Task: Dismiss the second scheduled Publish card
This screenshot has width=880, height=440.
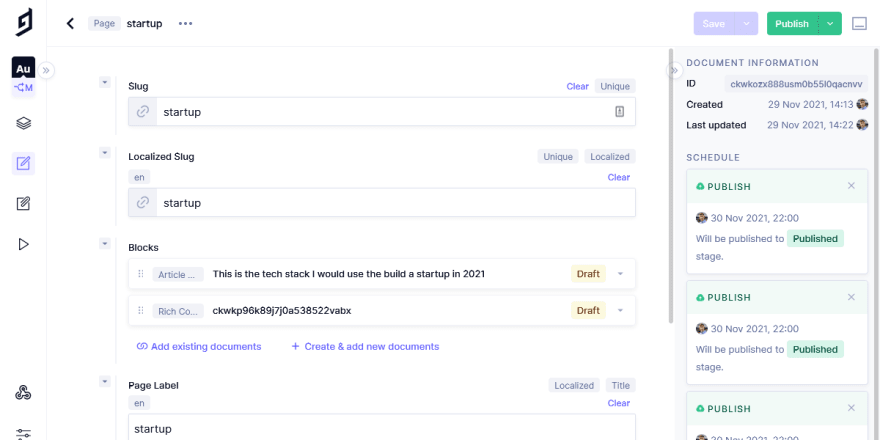Action: point(851,297)
